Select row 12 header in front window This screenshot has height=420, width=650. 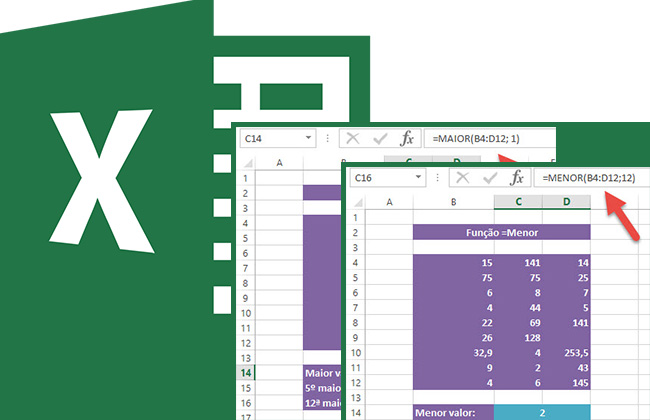click(356, 383)
